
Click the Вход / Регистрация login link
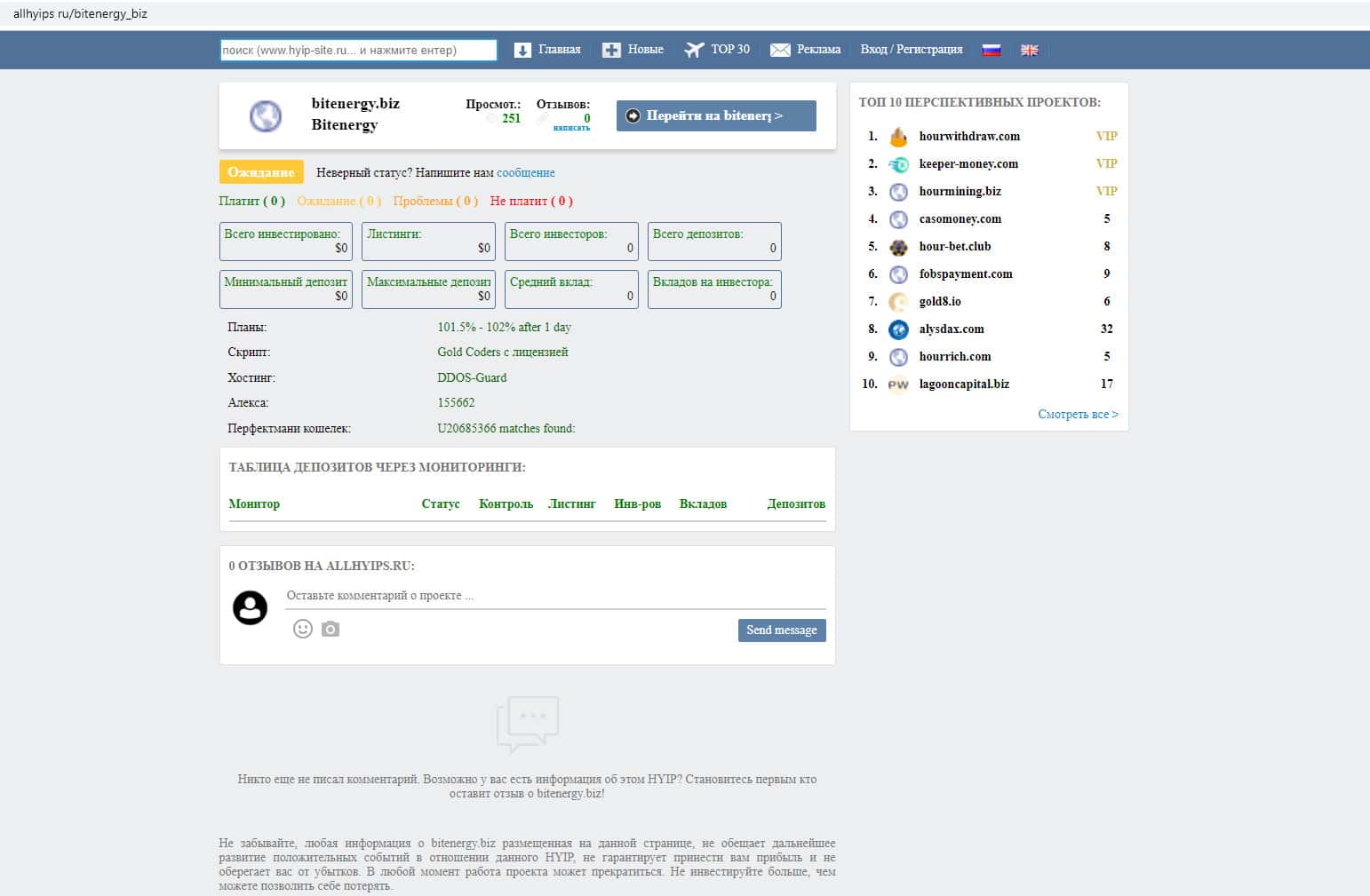coord(911,50)
